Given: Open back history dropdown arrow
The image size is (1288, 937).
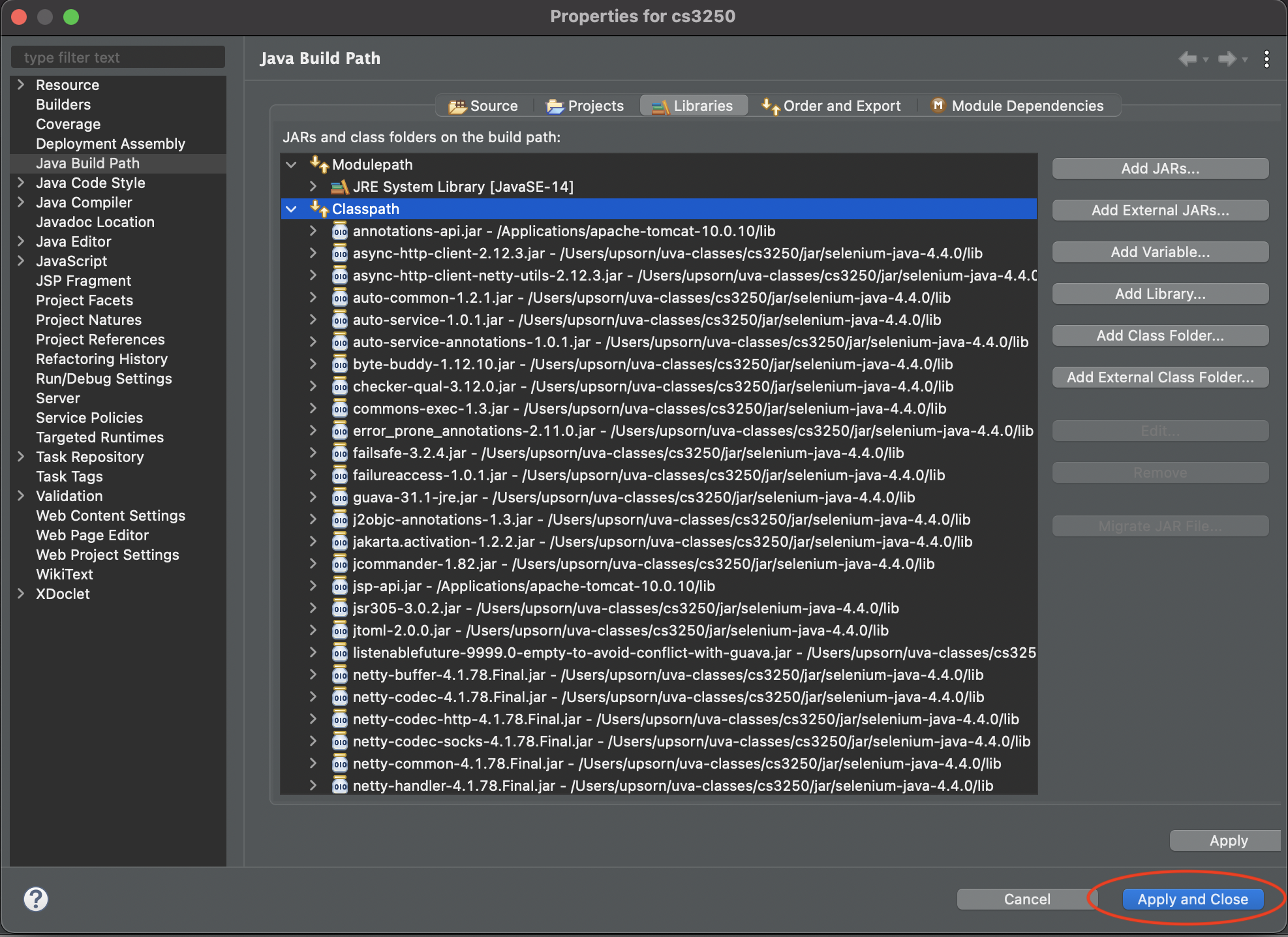Looking at the screenshot, I should [1206, 59].
